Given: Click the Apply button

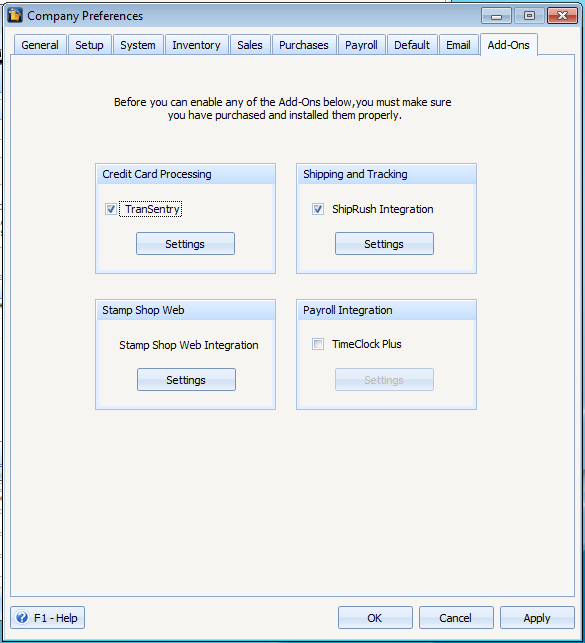Looking at the screenshot, I should tap(537, 618).
